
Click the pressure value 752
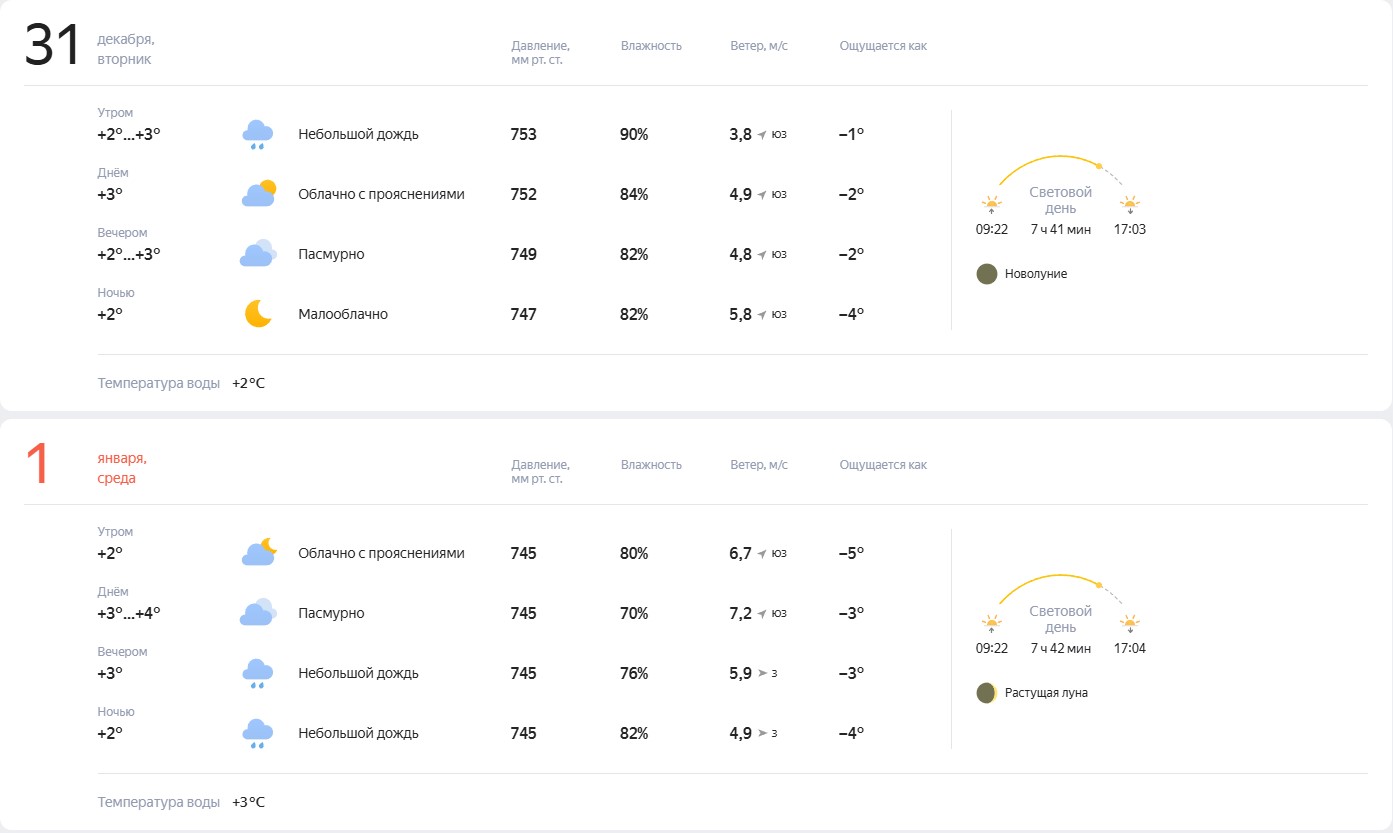(523, 194)
